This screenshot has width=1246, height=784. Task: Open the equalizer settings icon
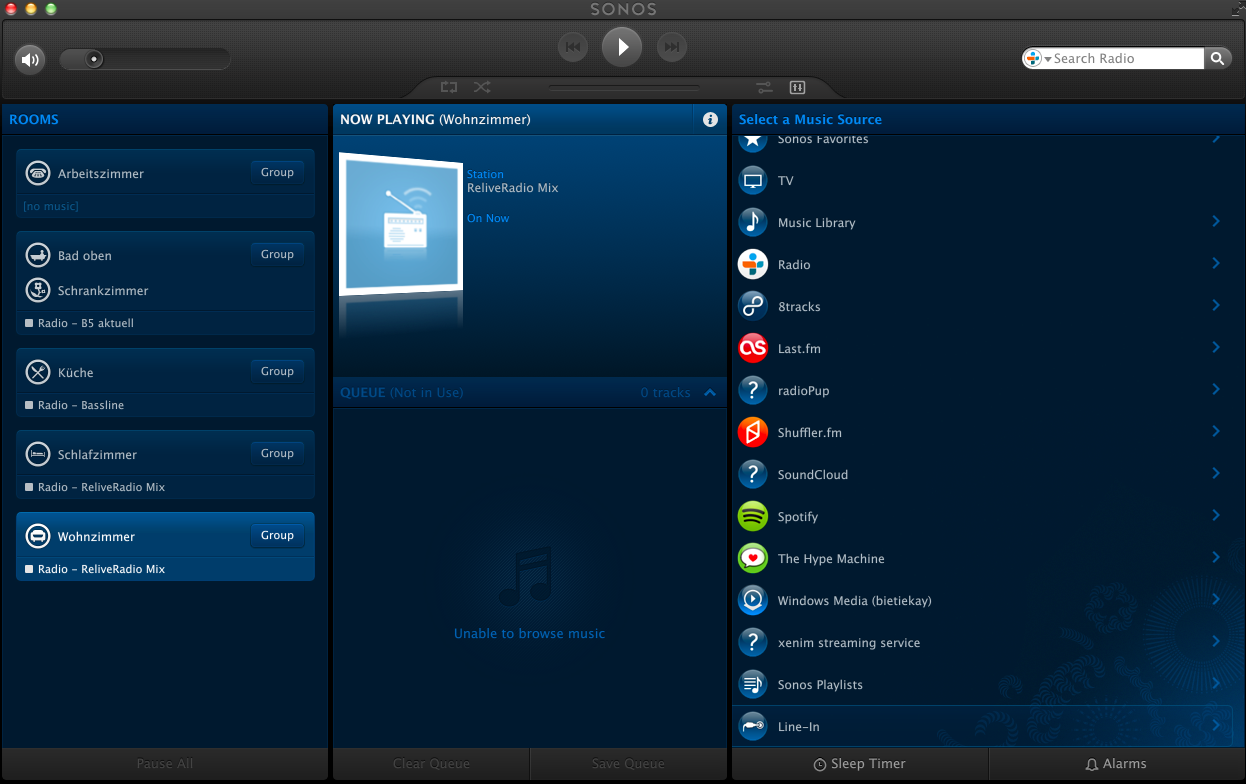[797, 87]
